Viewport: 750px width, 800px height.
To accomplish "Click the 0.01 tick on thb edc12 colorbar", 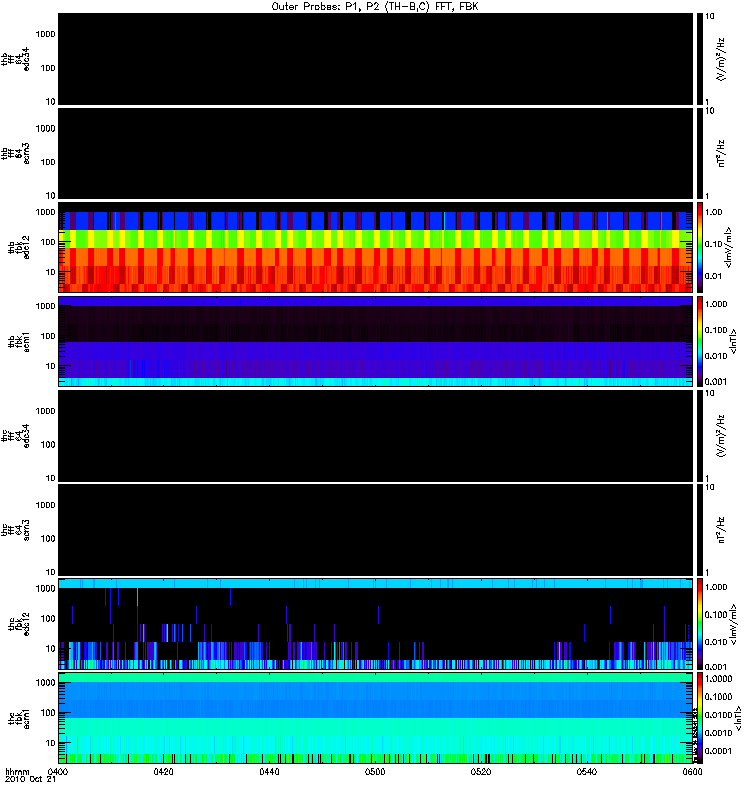I will (x=713, y=276).
